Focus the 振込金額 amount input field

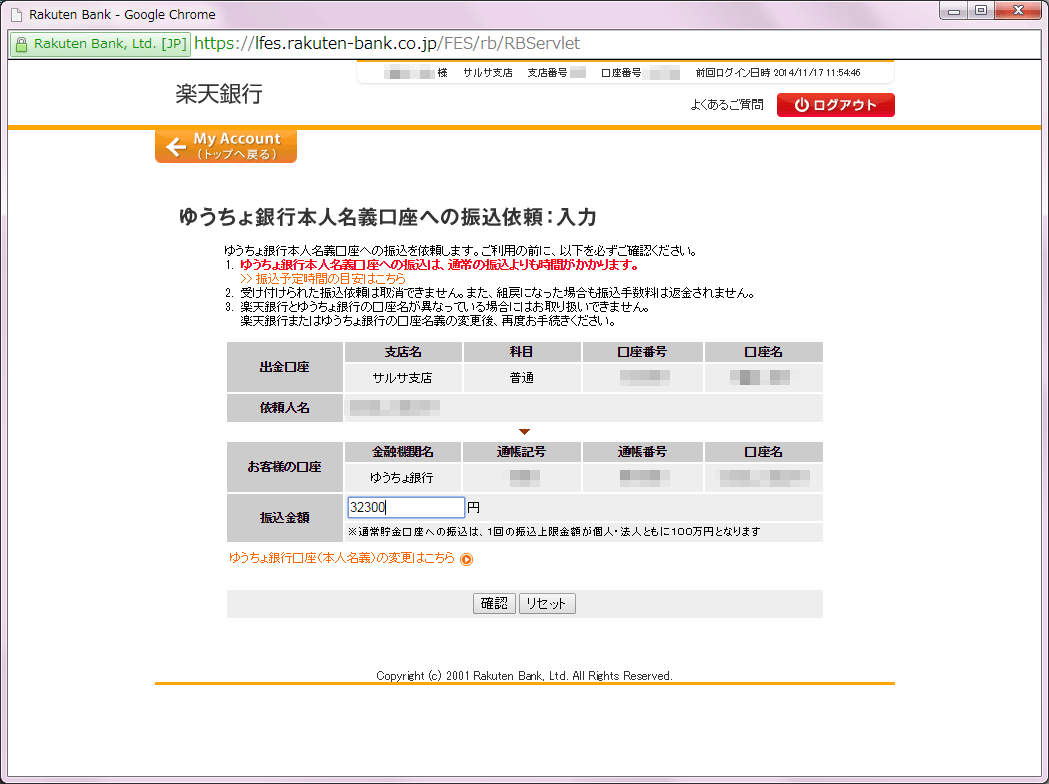click(x=406, y=507)
